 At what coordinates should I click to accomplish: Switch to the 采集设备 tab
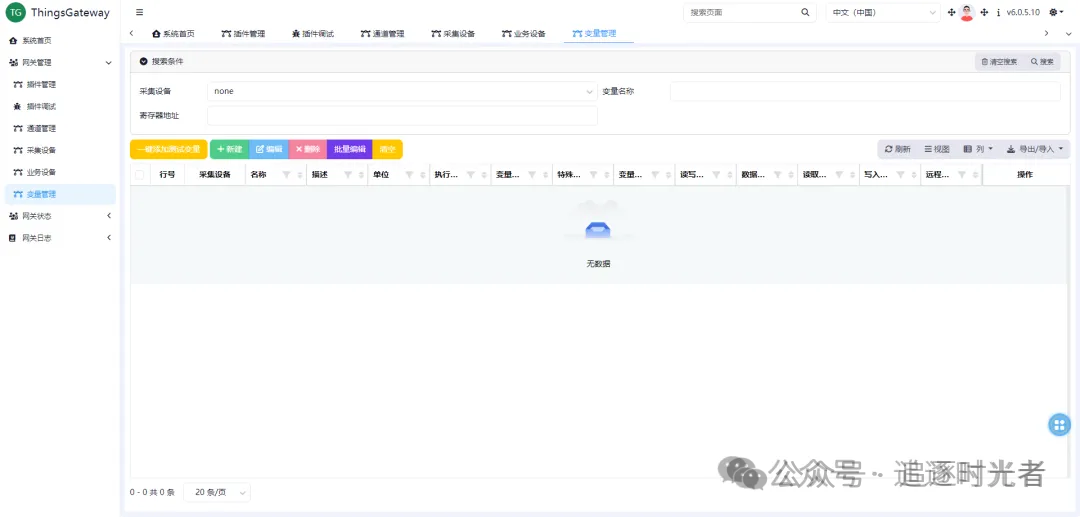click(453, 33)
